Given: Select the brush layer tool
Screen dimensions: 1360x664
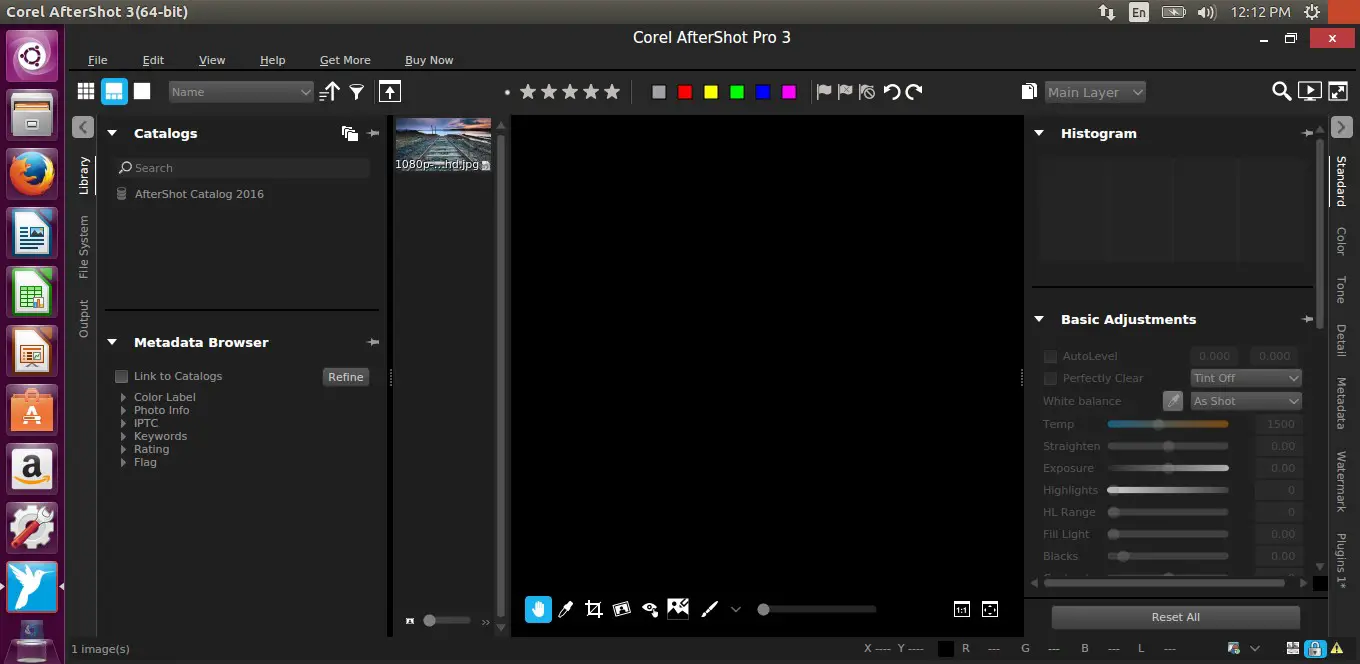Looking at the screenshot, I should click(x=708, y=609).
